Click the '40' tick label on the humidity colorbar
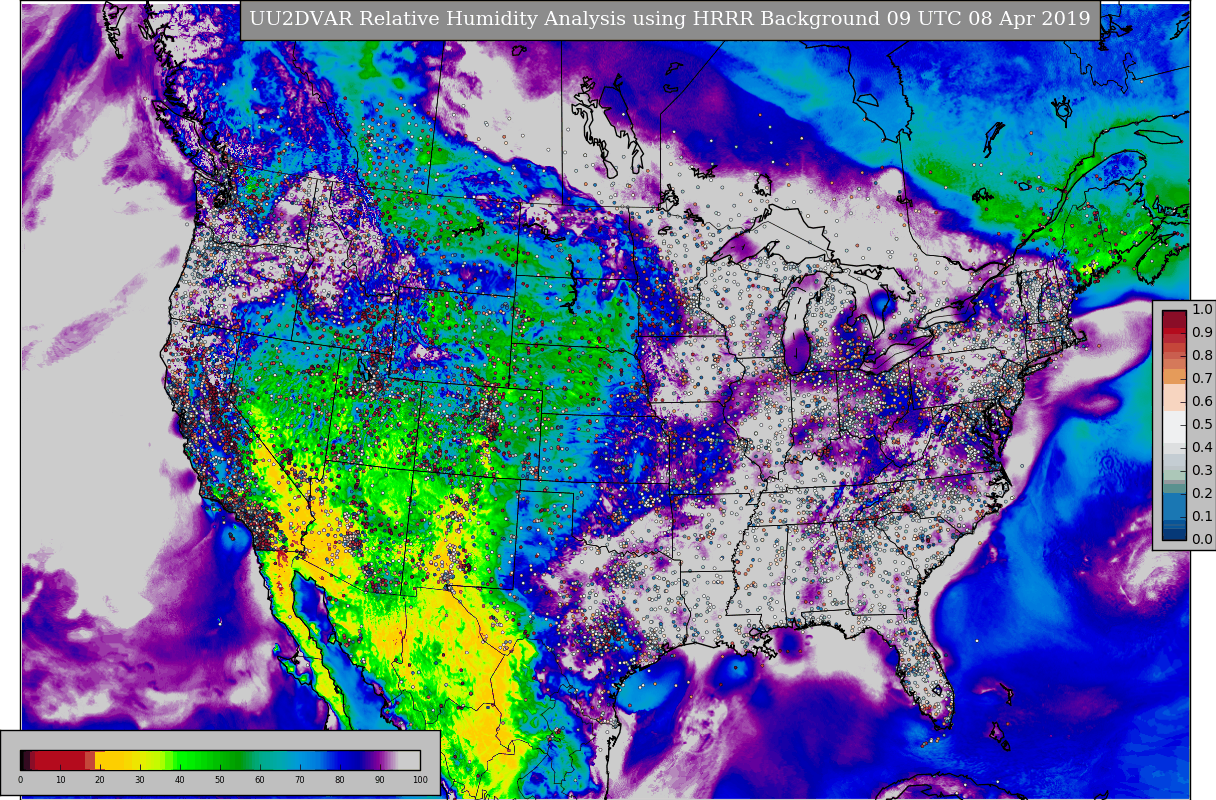 click(180, 780)
